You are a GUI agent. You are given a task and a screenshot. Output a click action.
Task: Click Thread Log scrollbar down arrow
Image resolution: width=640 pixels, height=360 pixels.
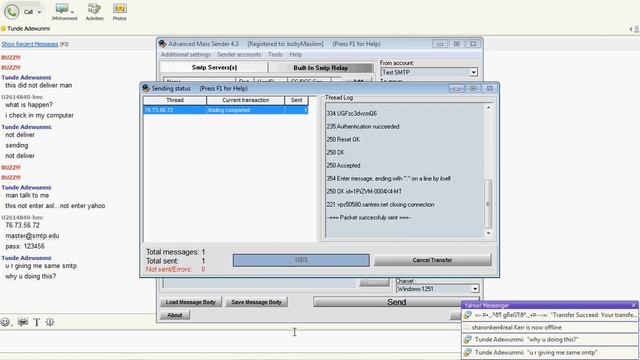coord(488,233)
